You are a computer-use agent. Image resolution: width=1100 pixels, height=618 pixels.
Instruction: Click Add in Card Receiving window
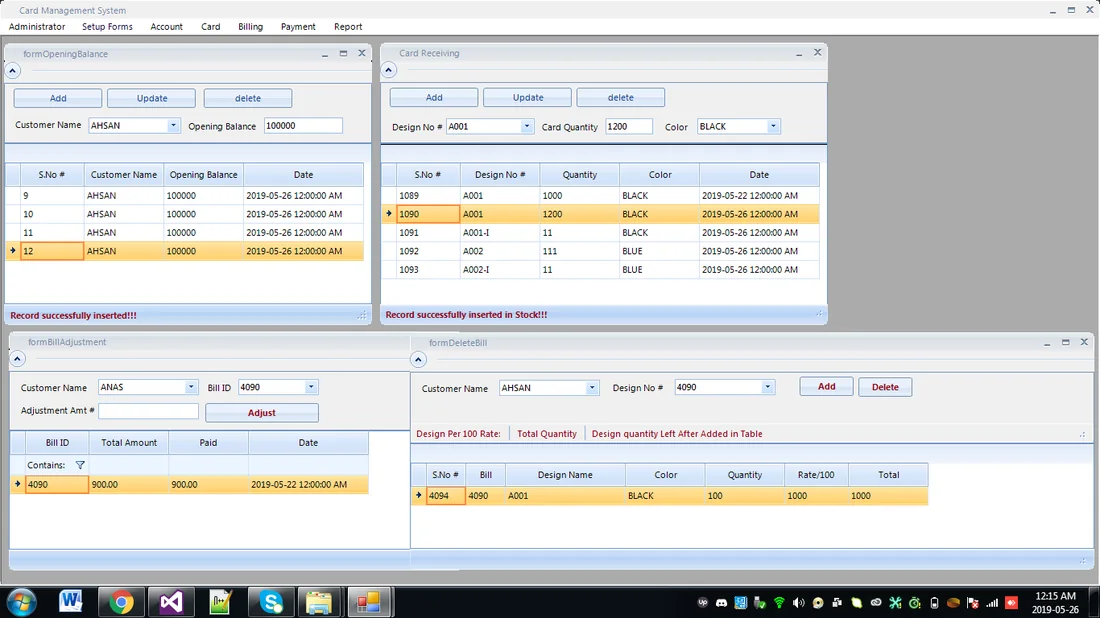click(434, 98)
